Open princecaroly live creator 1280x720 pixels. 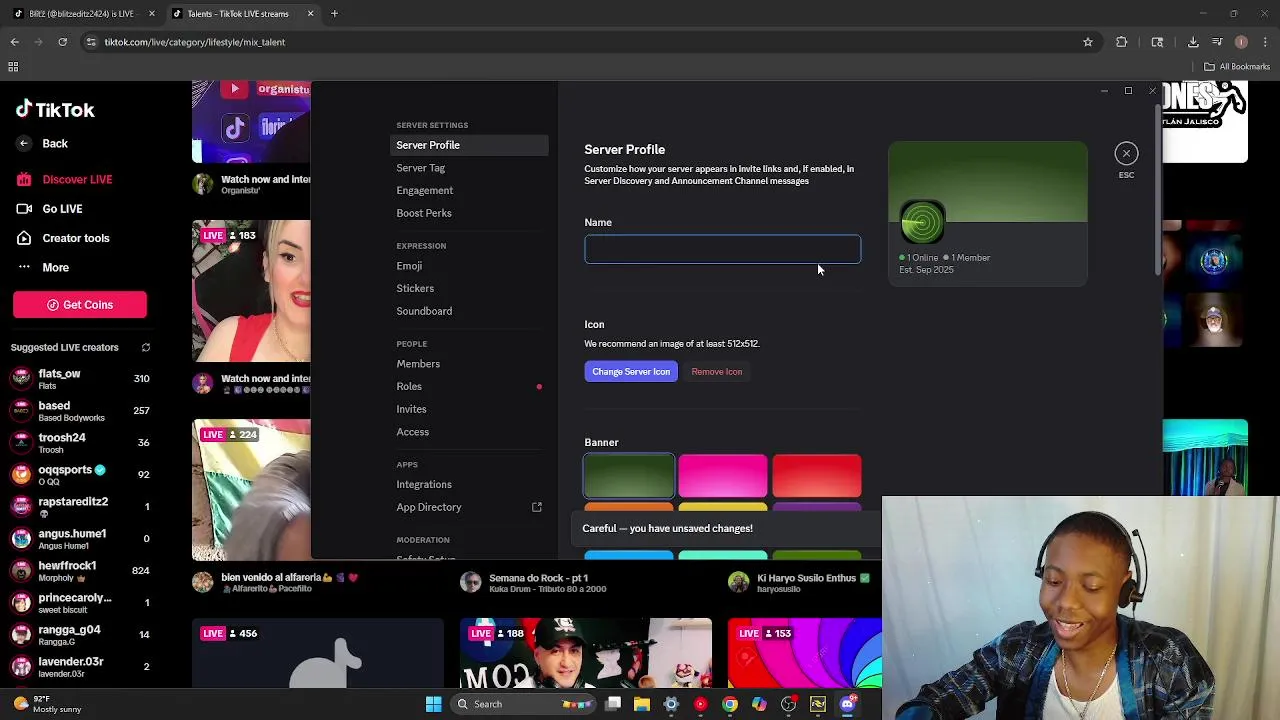click(80, 603)
